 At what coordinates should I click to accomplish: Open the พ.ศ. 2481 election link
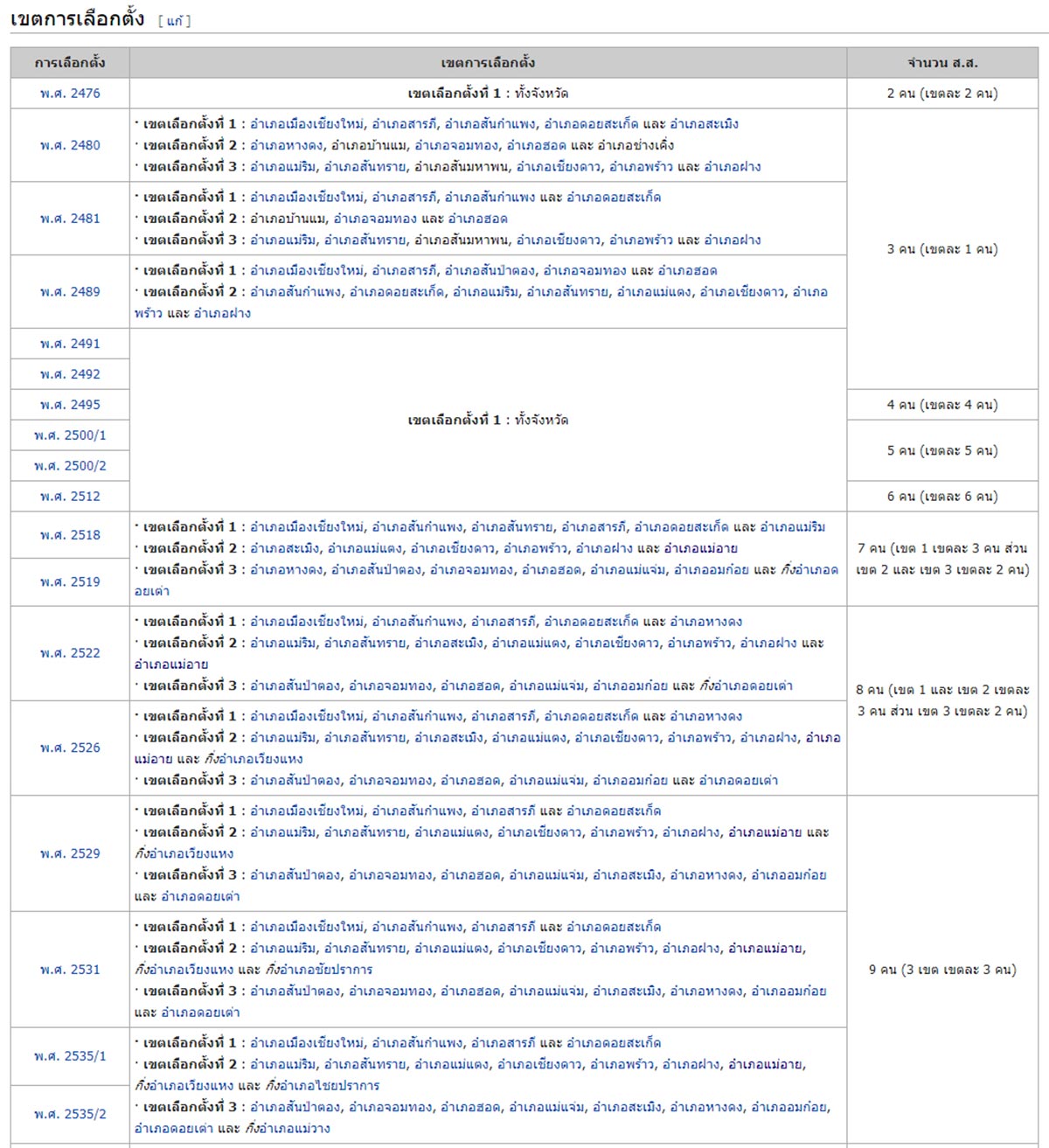coord(70,219)
